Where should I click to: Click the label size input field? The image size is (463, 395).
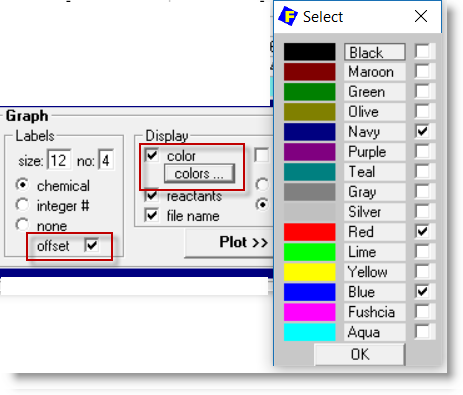pyautogui.click(x=59, y=160)
